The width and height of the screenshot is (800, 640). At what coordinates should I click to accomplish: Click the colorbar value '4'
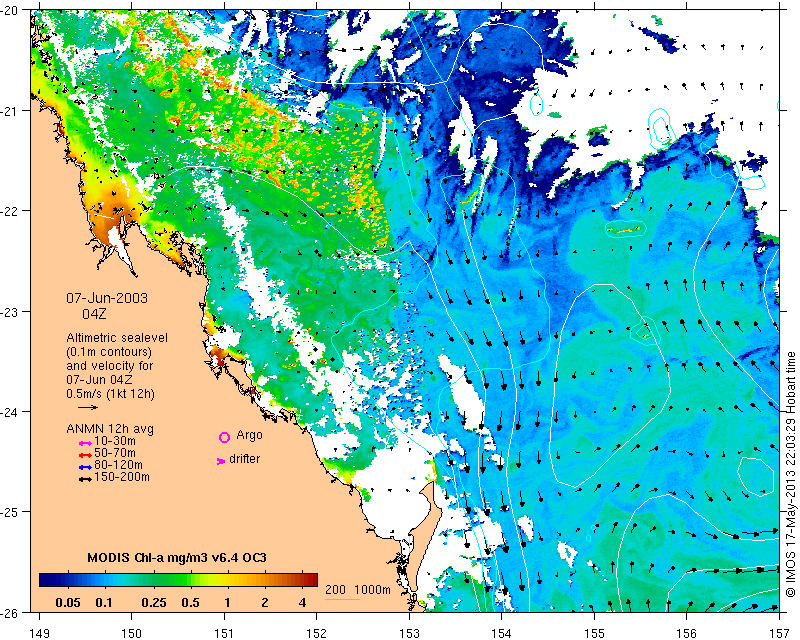tap(303, 603)
